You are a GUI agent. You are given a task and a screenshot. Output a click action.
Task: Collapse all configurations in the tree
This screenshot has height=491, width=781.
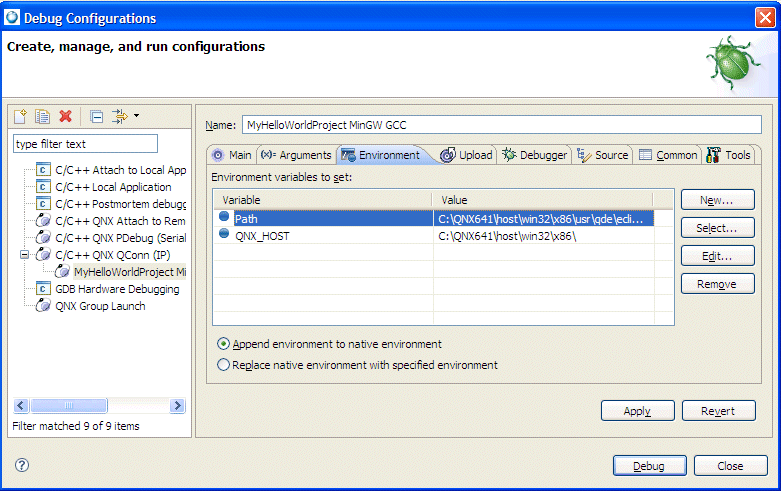[x=96, y=117]
